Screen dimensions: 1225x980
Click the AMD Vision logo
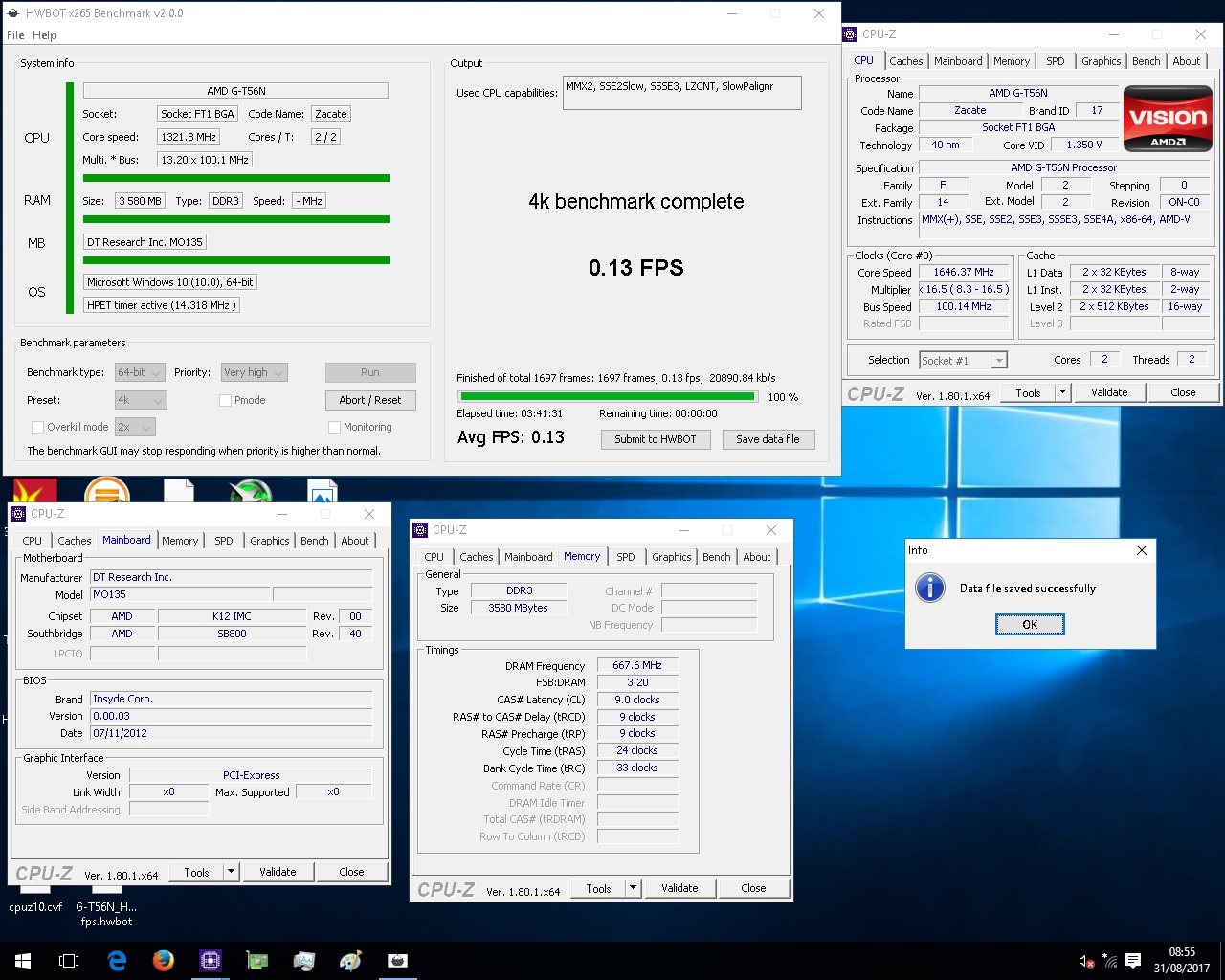point(1168,119)
